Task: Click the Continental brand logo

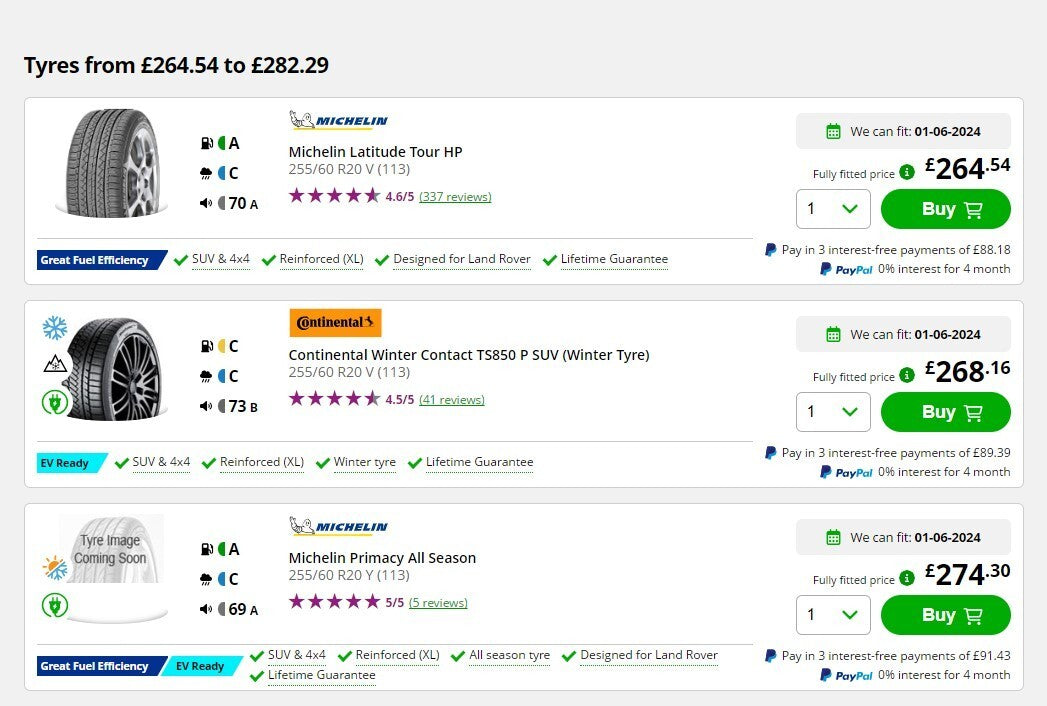Action: (335, 323)
